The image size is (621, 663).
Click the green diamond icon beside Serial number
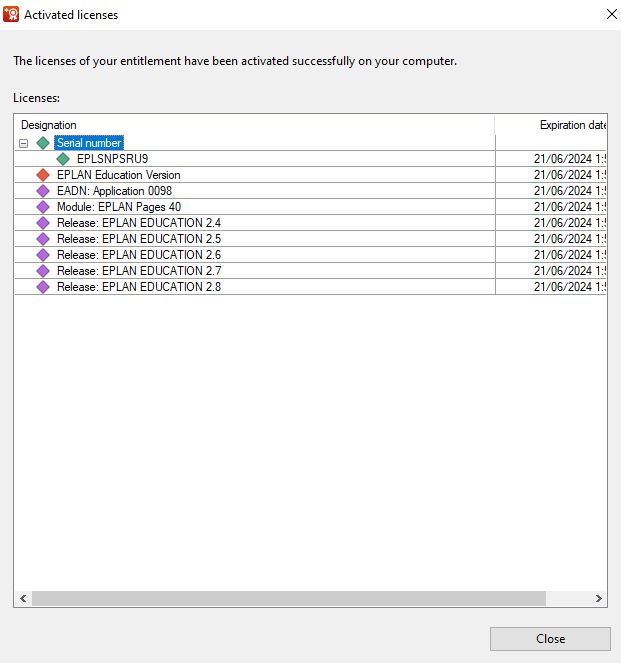[x=43, y=143]
